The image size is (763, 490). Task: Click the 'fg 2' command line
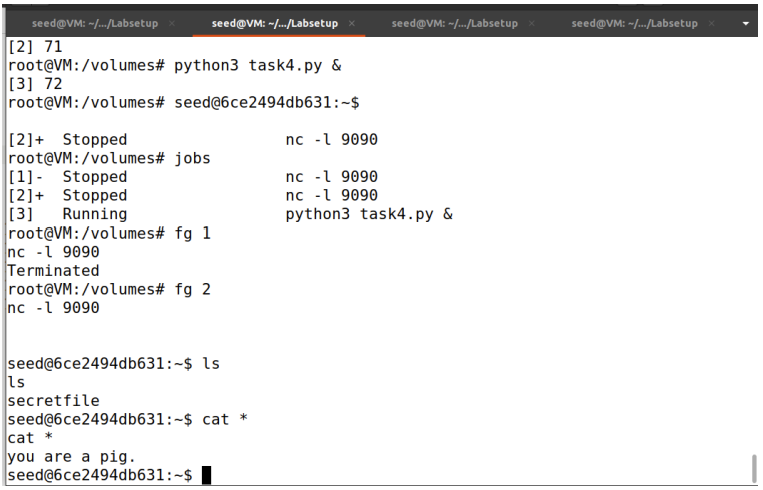[x=109, y=289]
